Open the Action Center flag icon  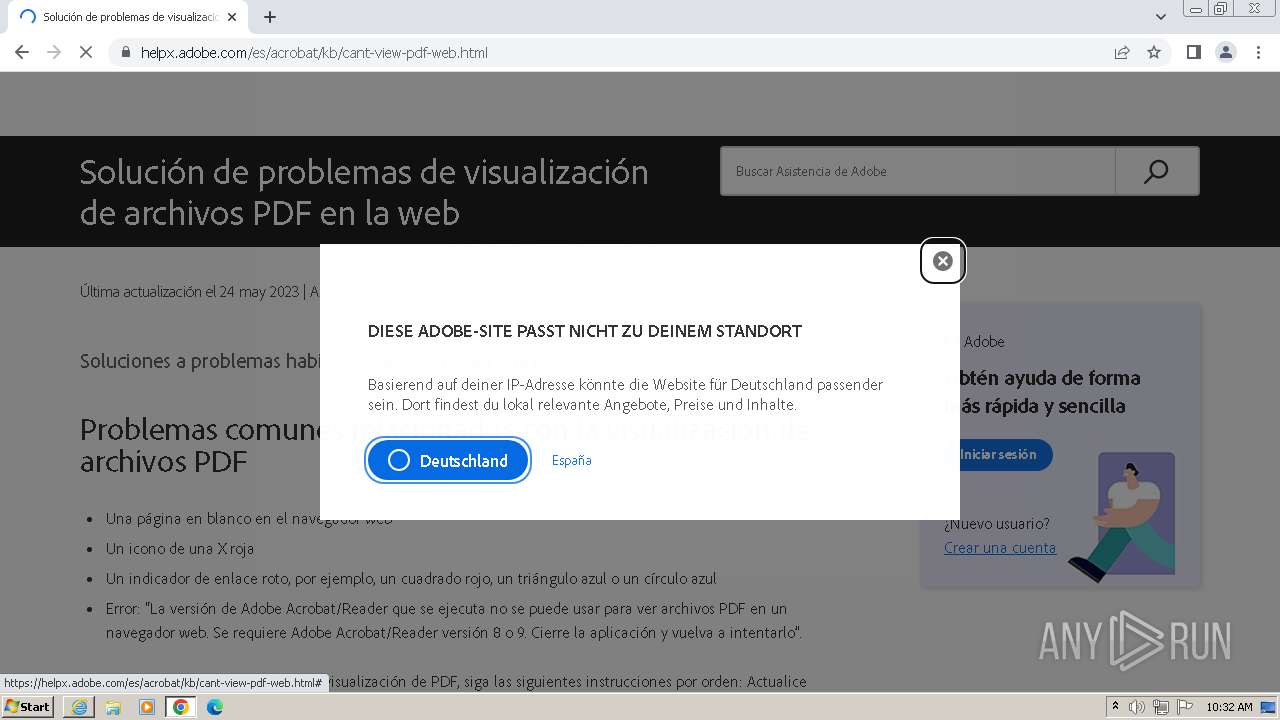(x=1185, y=707)
